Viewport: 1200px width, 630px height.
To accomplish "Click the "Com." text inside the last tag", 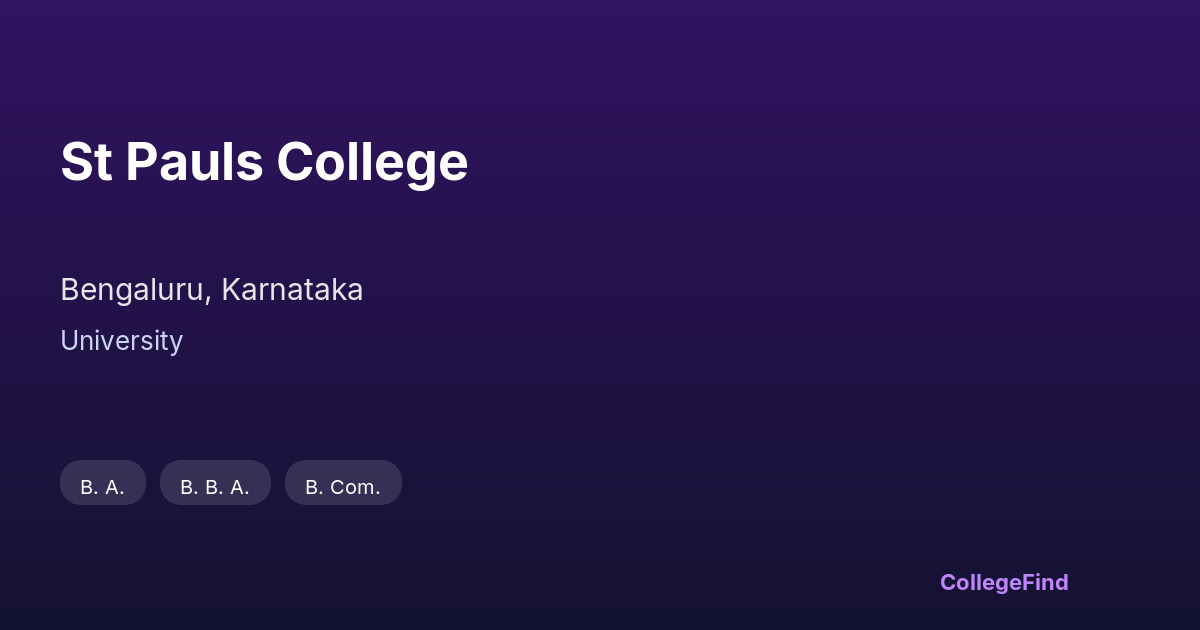I will click(355, 487).
